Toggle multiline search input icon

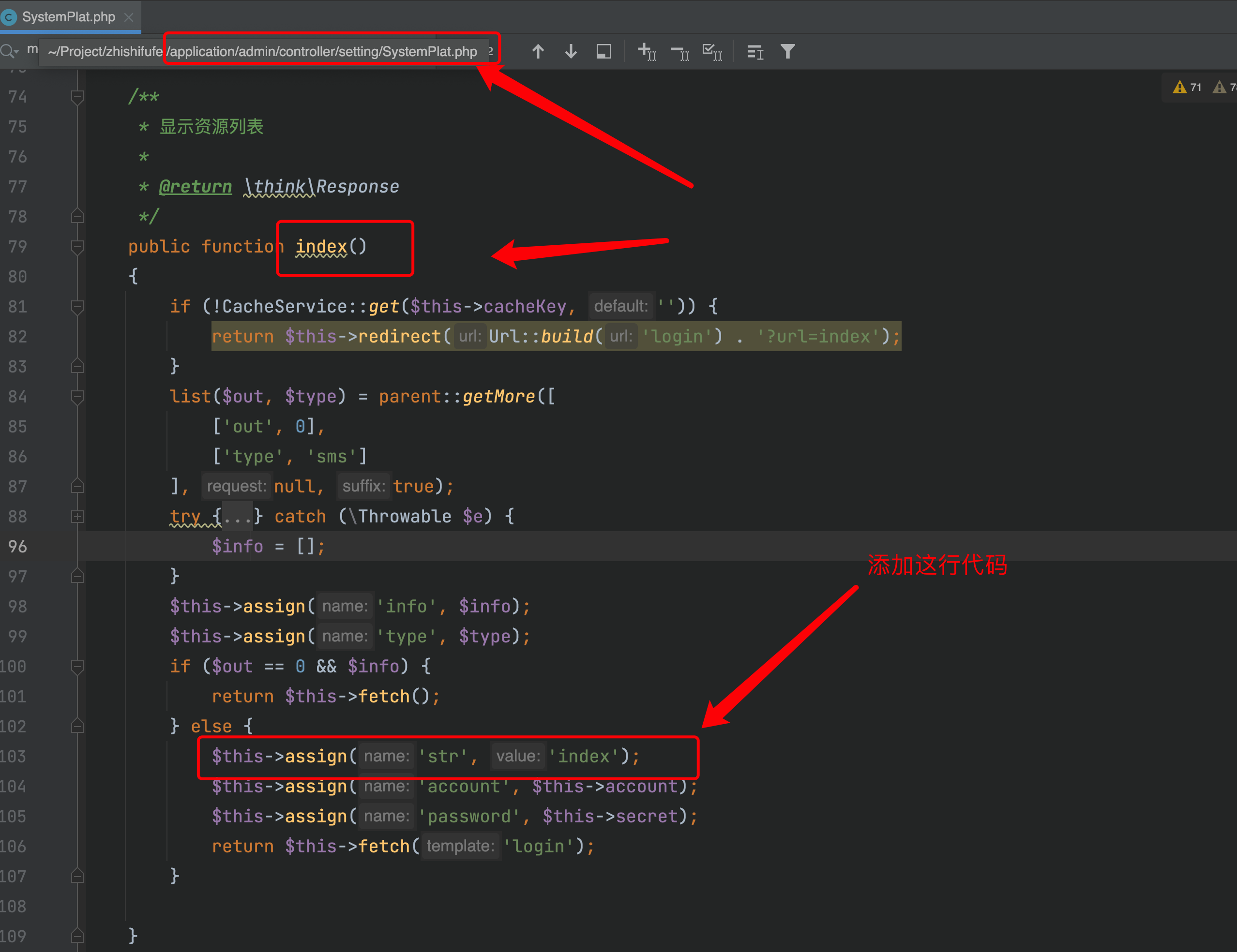pos(755,52)
